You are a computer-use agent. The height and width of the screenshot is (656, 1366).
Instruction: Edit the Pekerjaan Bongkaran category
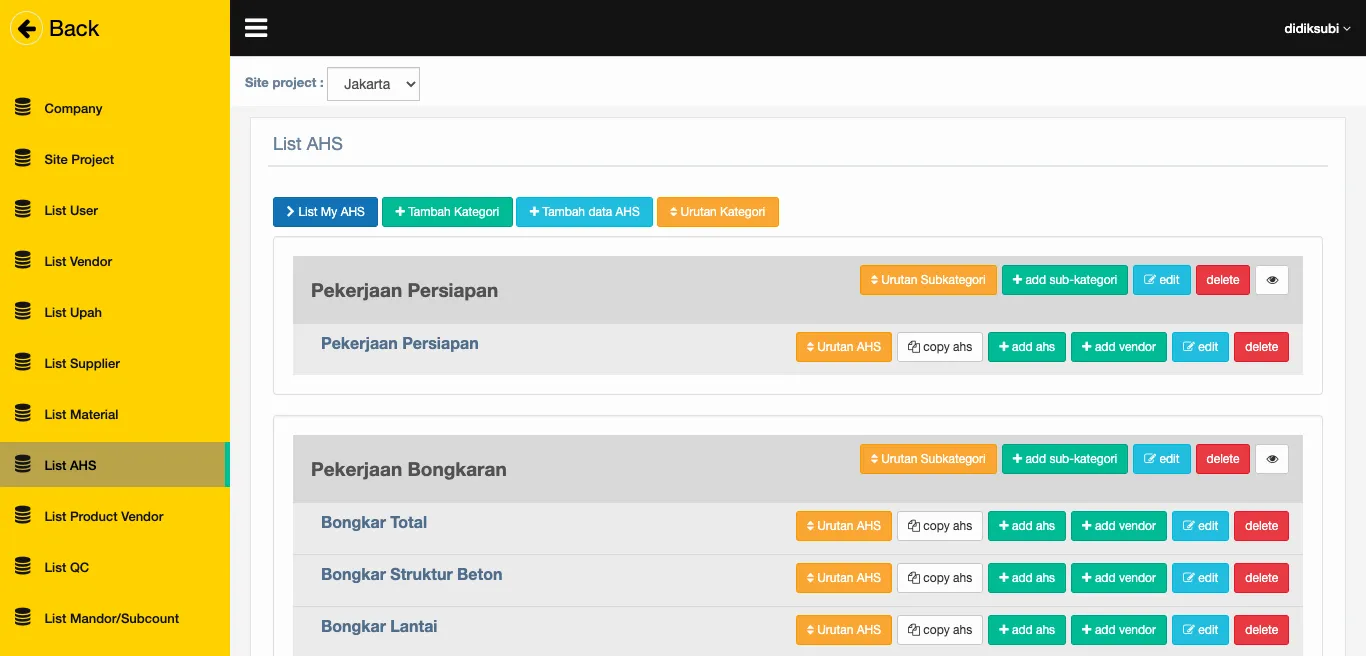(1162, 459)
